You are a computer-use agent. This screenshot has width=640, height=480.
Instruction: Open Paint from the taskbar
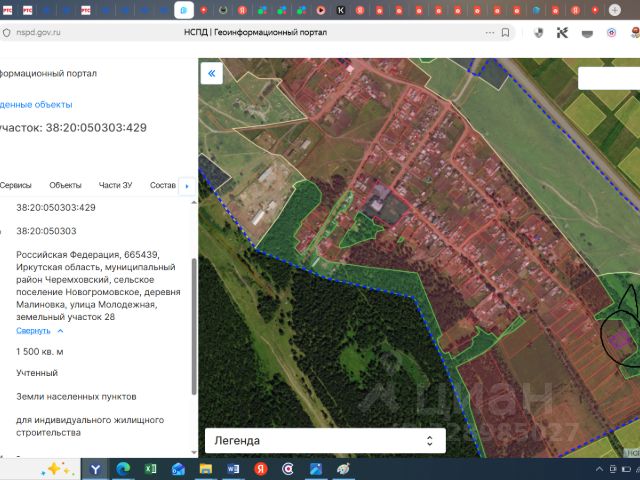click(x=343, y=469)
